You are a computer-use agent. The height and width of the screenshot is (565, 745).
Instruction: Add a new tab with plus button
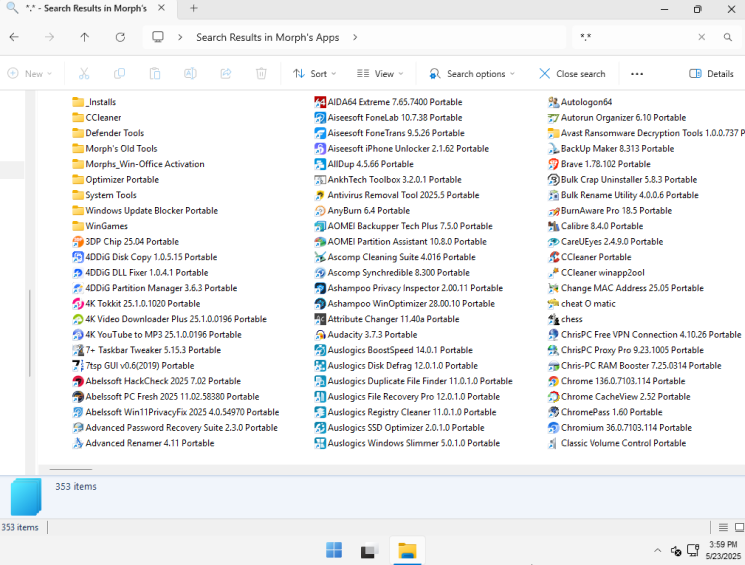point(193,9)
